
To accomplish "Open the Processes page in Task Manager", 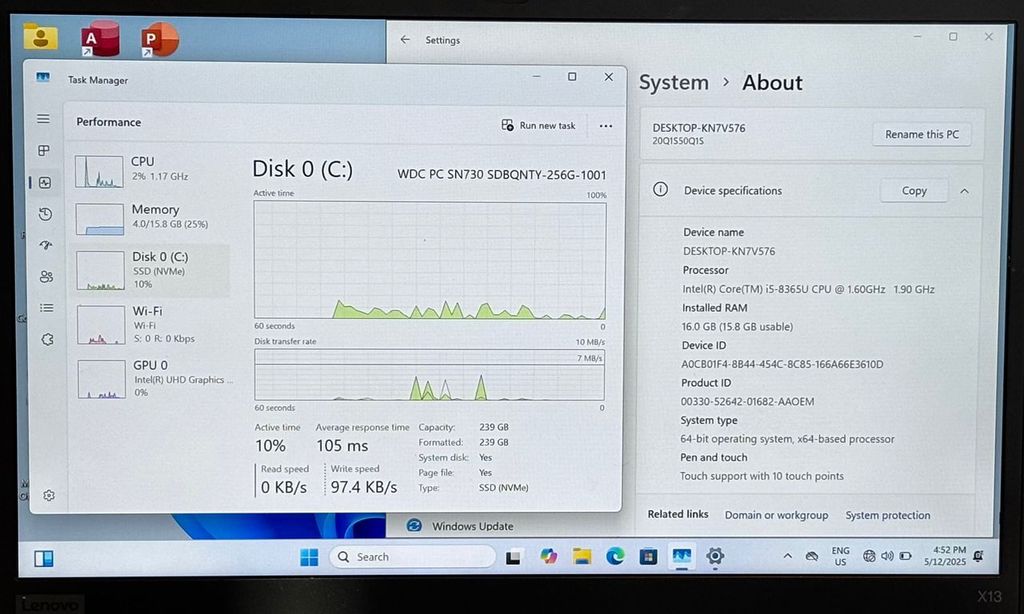I will (43, 151).
